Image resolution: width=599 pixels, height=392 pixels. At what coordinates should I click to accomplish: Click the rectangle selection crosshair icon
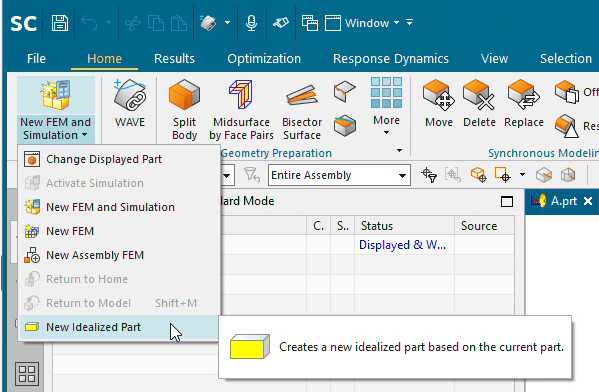point(502,175)
